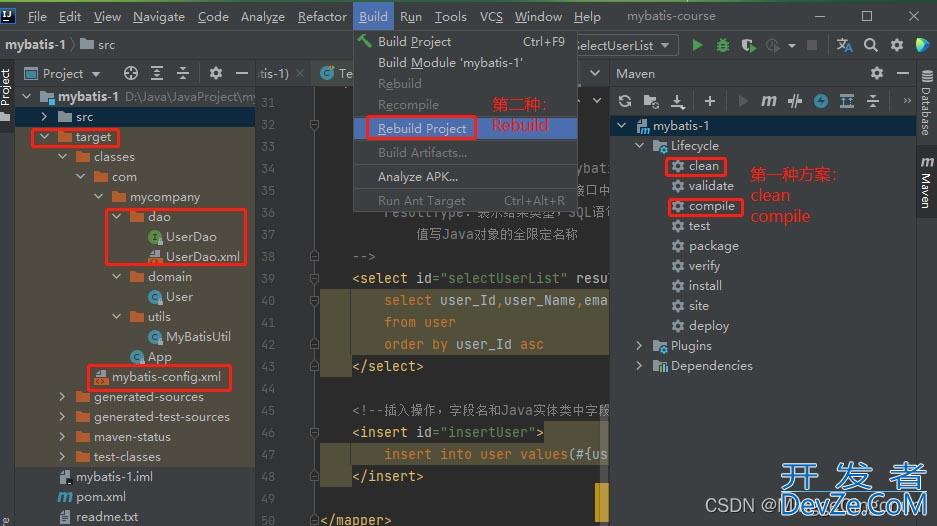Select readme.txt file
Image resolution: width=937 pixels, height=526 pixels.
click(x=106, y=516)
